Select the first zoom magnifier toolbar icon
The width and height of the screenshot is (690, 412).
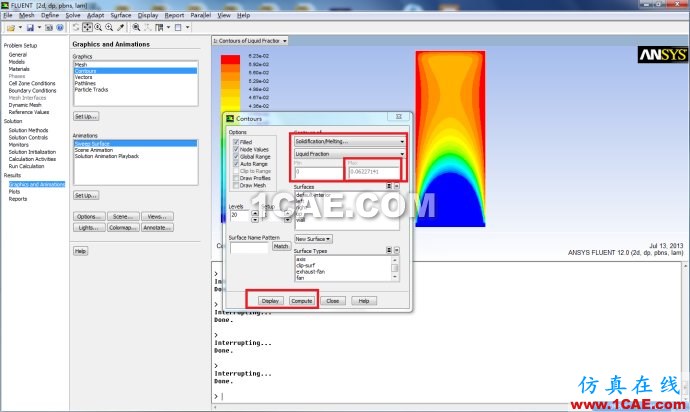pos(98,27)
